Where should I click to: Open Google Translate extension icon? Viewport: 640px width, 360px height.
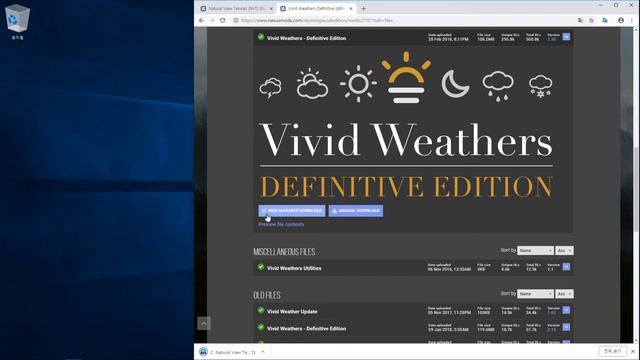(605, 20)
